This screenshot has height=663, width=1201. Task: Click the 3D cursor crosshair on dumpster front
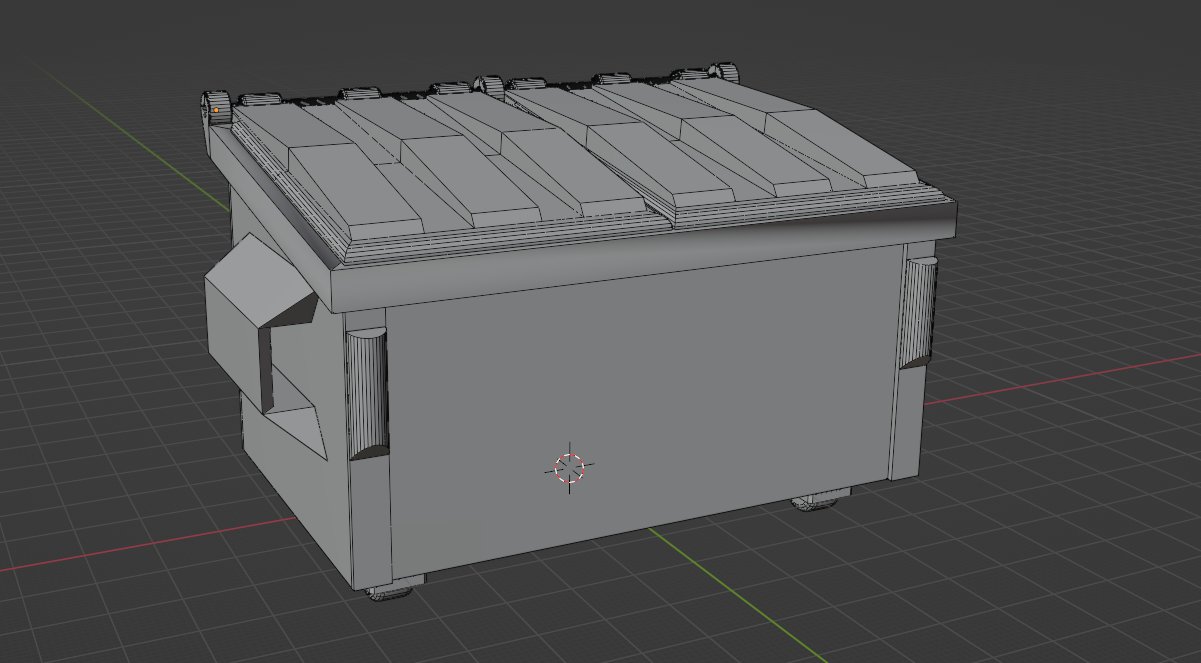click(571, 467)
